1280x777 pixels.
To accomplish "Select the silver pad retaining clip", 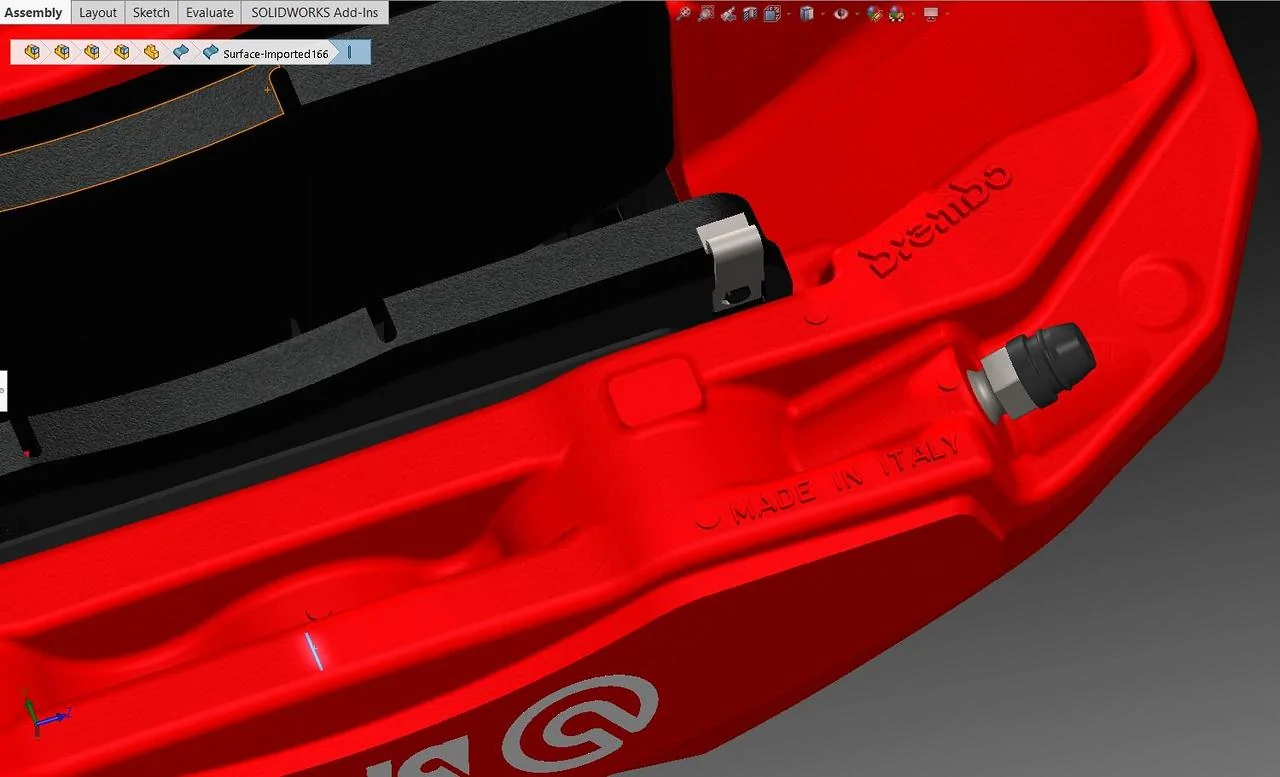I will [x=731, y=263].
